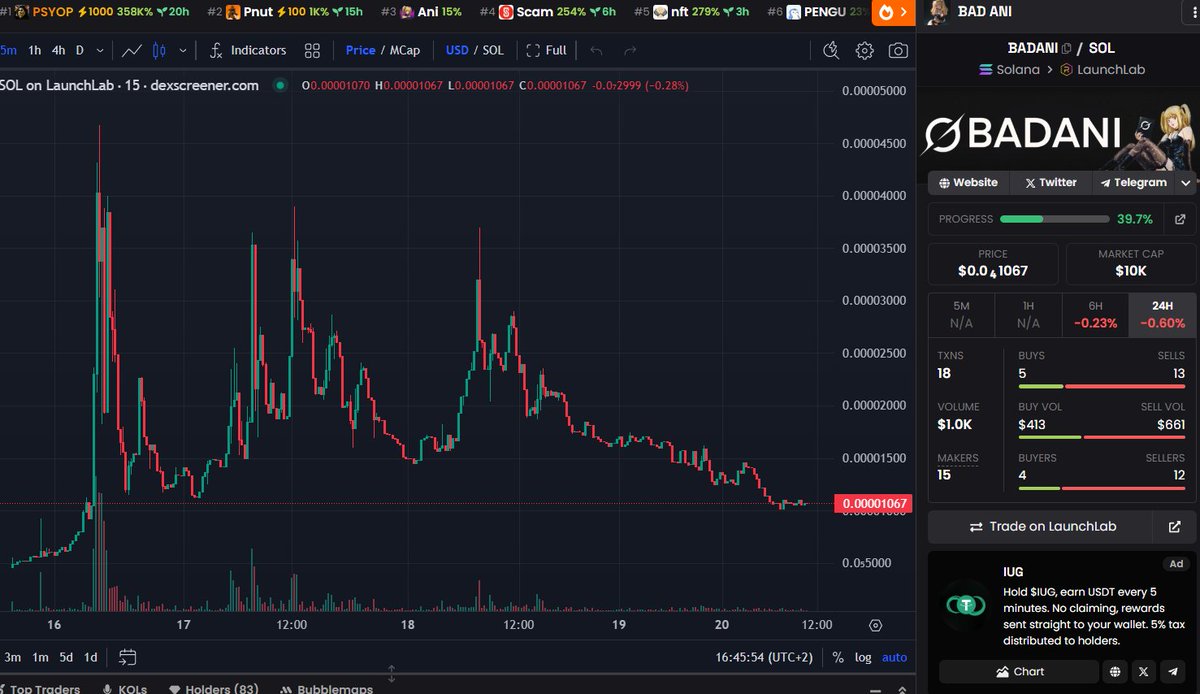Open the time axis settings icon
This screenshot has height=694, width=1200.
(x=876, y=625)
